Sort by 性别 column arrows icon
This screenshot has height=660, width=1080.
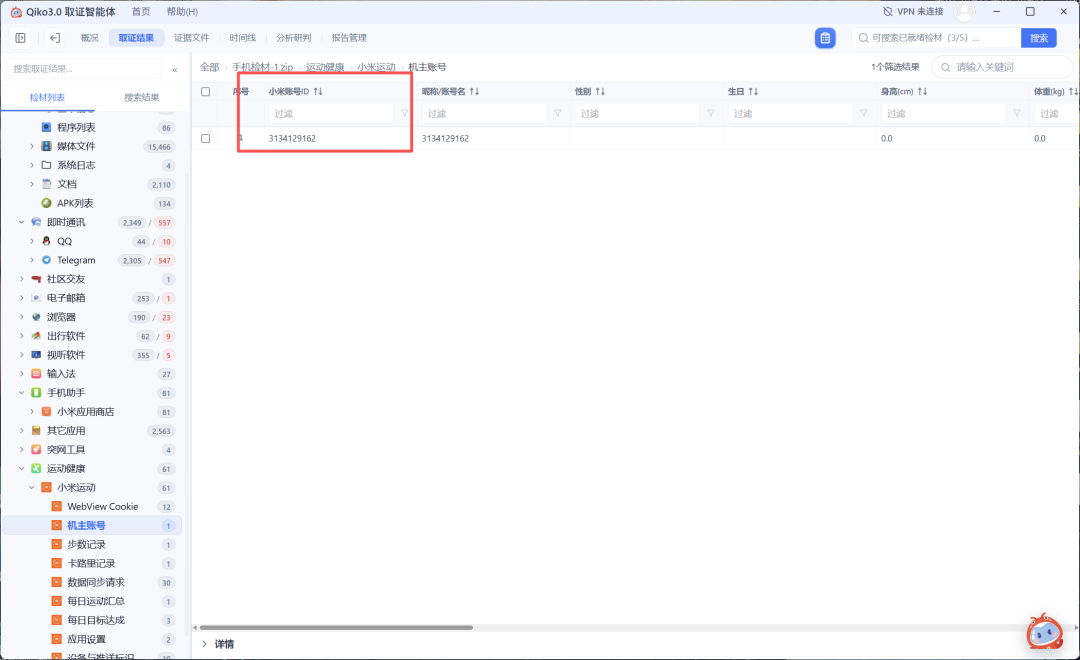pos(600,92)
